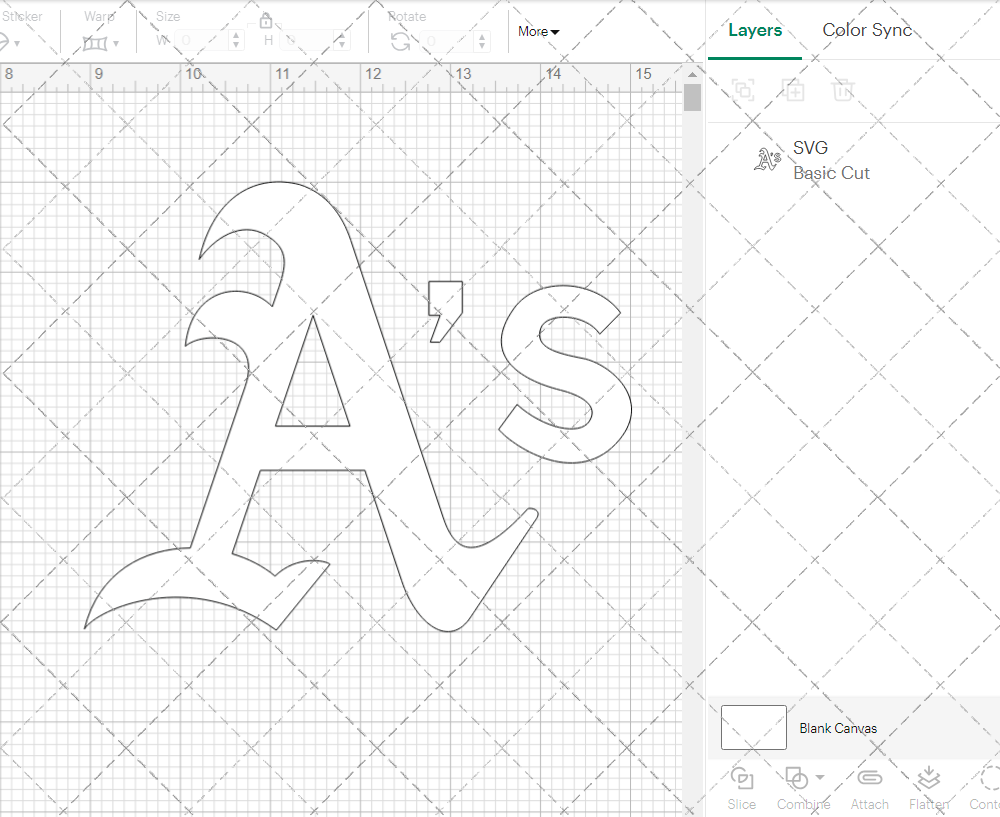This screenshot has width=1000, height=817.
Task: Switch to the Color Sync tab
Action: pyautogui.click(x=867, y=30)
